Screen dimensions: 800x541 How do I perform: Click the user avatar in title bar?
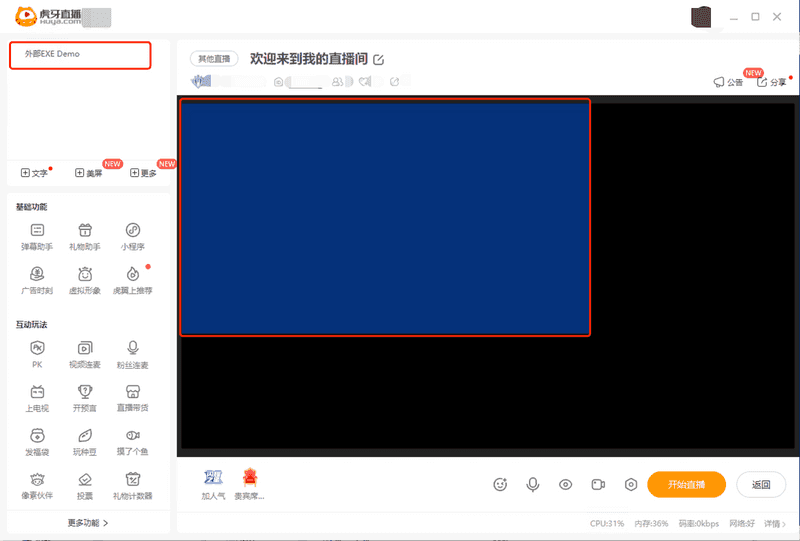(701, 17)
